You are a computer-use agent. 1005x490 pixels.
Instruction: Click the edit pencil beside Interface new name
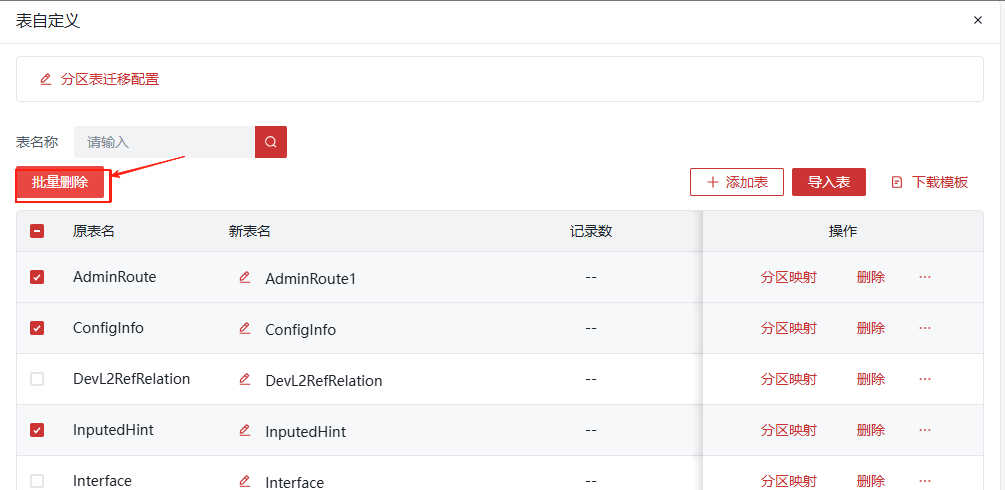(x=245, y=481)
